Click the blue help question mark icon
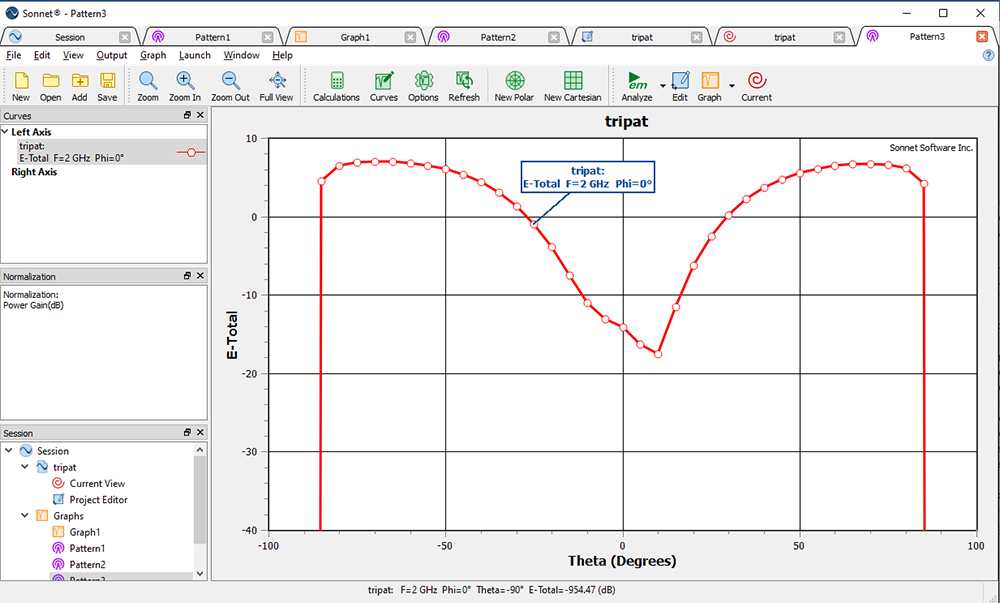The height and width of the screenshot is (603, 1000). tap(989, 55)
